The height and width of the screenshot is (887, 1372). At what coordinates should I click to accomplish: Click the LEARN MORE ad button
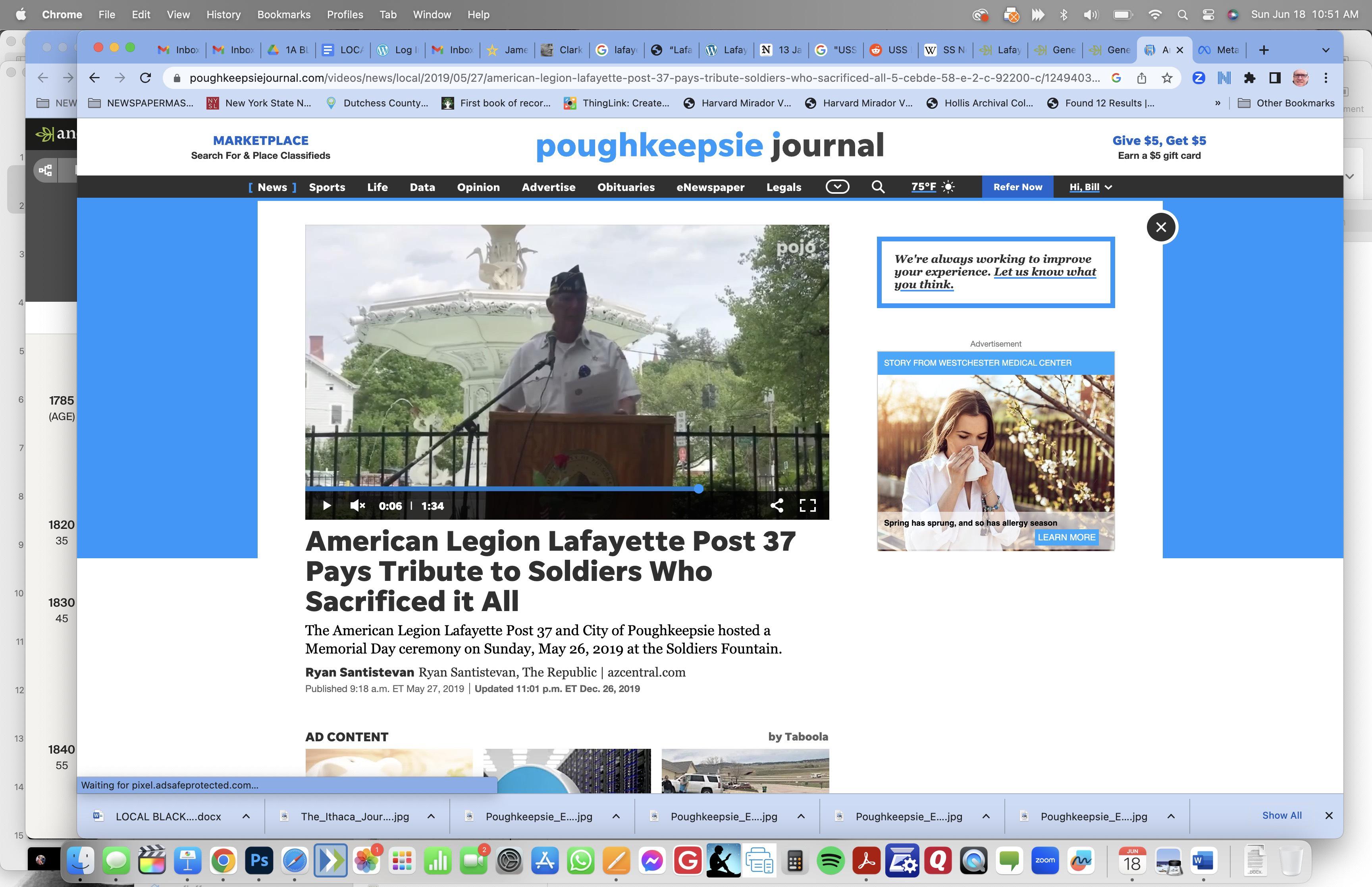(1066, 537)
